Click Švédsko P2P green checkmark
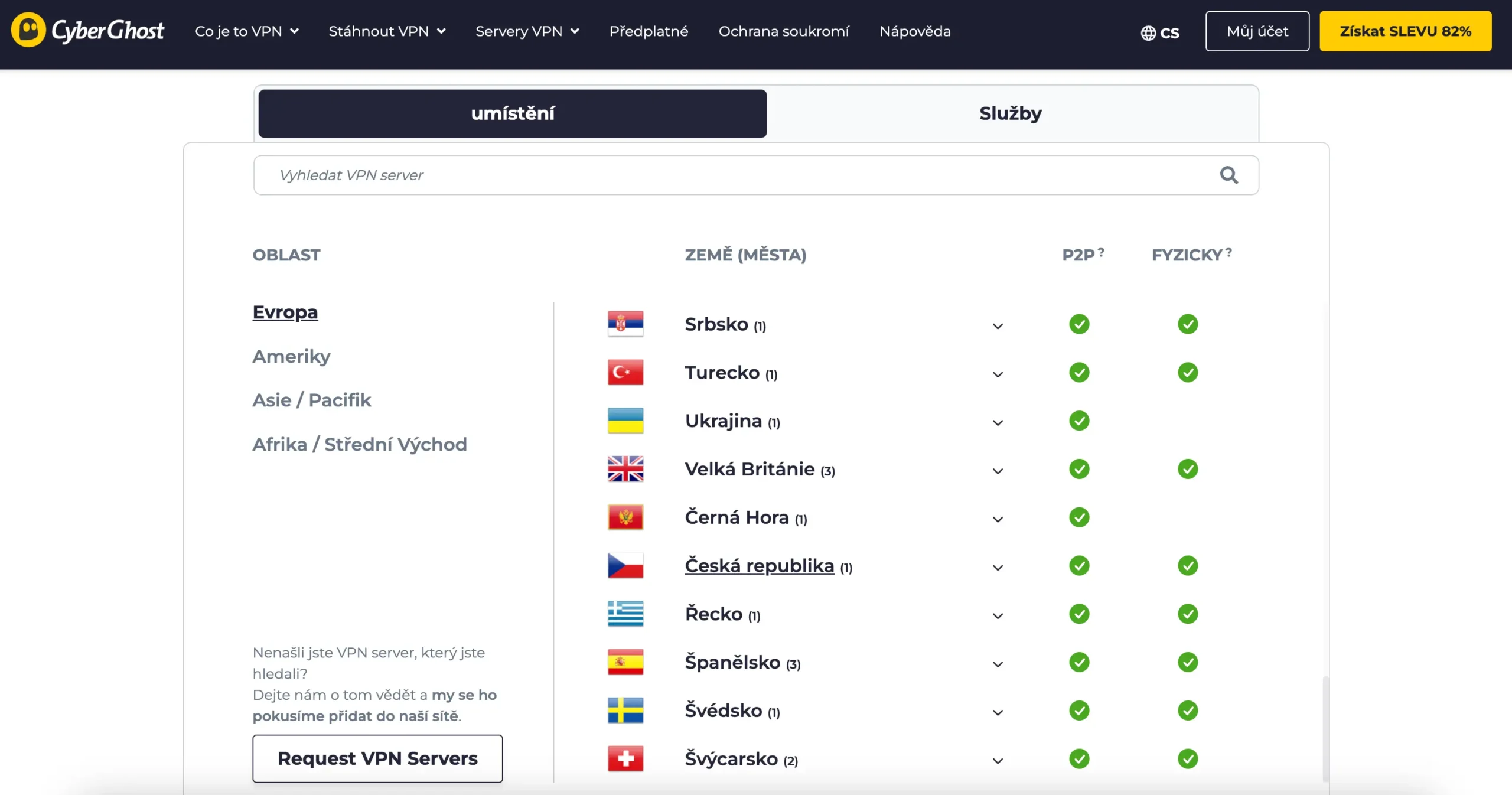The image size is (1512, 795). (1078, 711)
